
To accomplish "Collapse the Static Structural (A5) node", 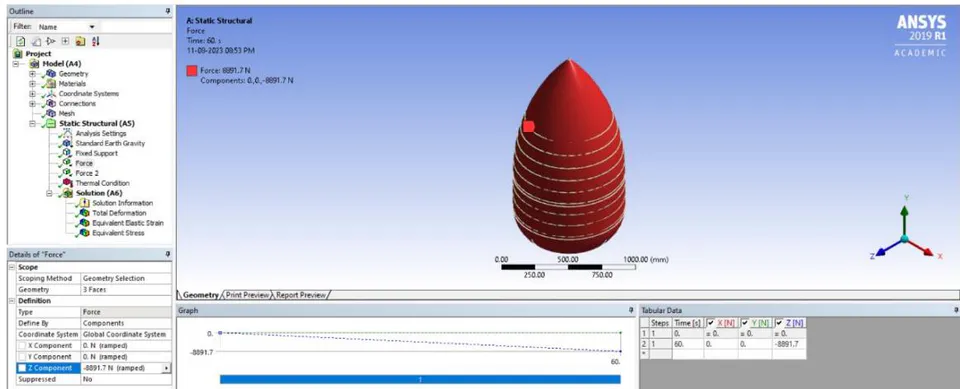I will click(32, 123).
